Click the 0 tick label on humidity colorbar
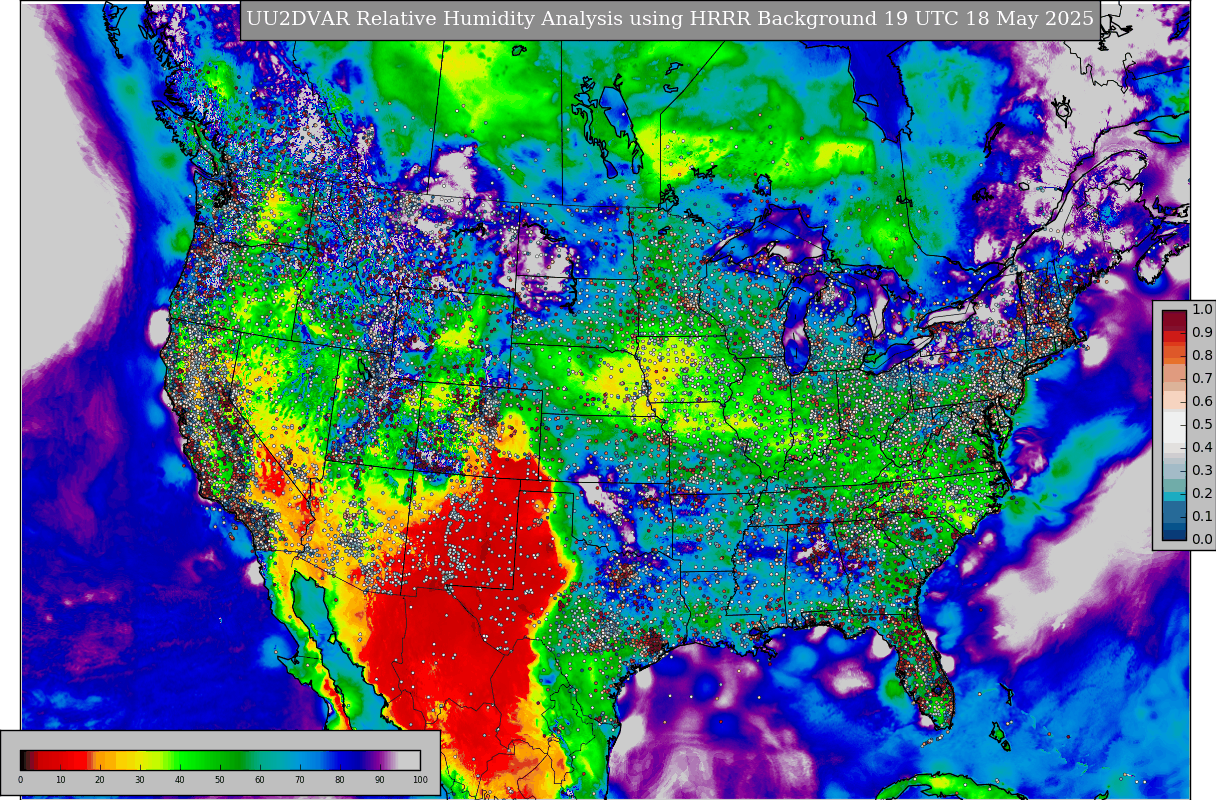Image resolution: width=1216 pixels, height=800 pixels. pos(20,780)
